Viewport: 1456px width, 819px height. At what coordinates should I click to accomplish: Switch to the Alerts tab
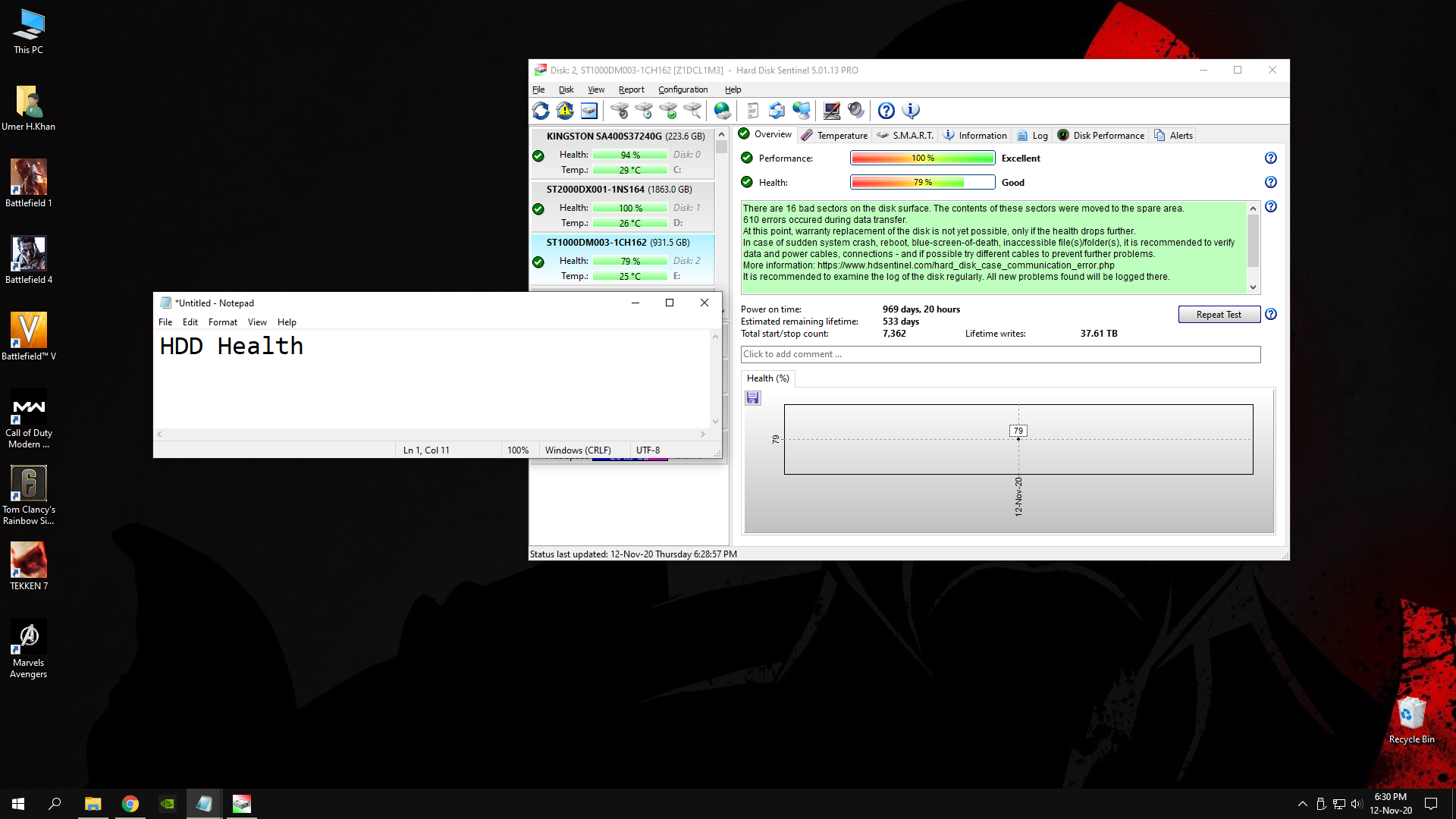coord(1174,135)
